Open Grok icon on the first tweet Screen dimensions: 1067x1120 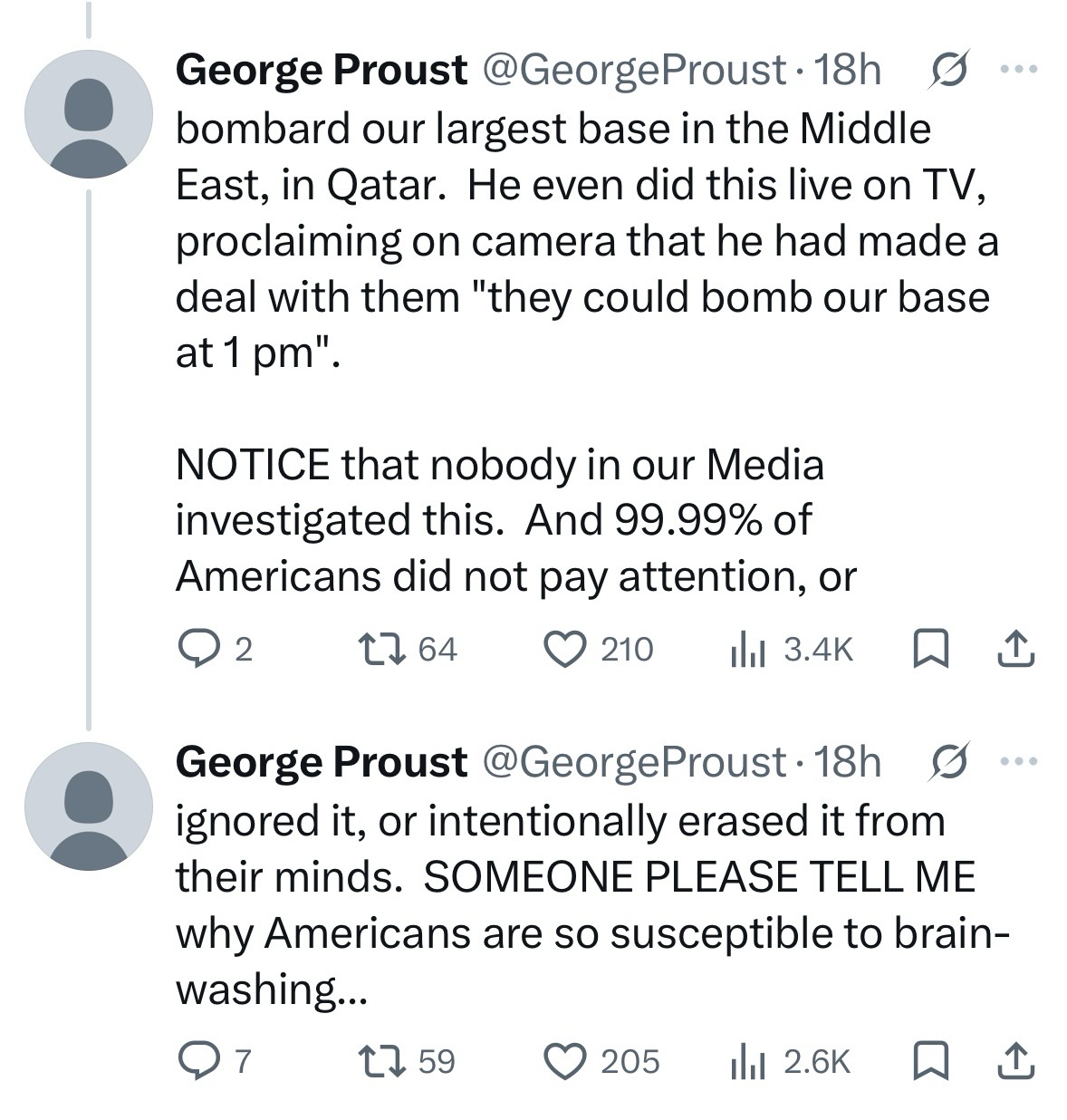(945, 70)
